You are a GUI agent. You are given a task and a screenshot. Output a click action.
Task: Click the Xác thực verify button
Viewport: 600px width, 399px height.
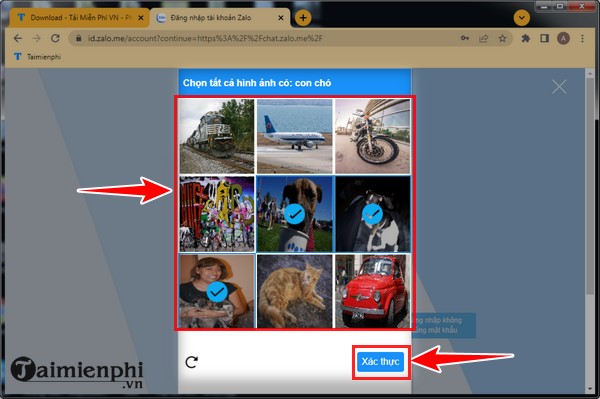click(380, 362)
